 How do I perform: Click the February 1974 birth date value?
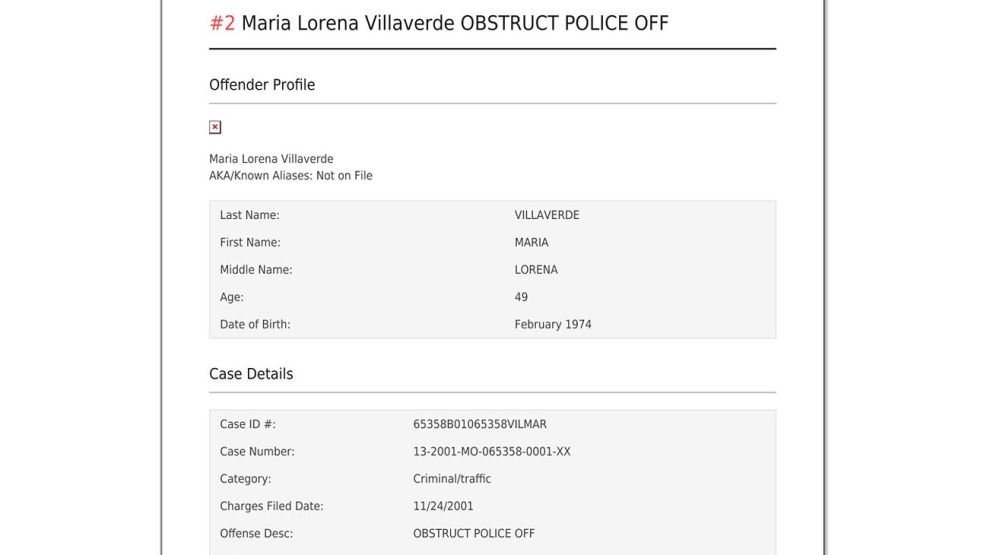coord(553,324)
